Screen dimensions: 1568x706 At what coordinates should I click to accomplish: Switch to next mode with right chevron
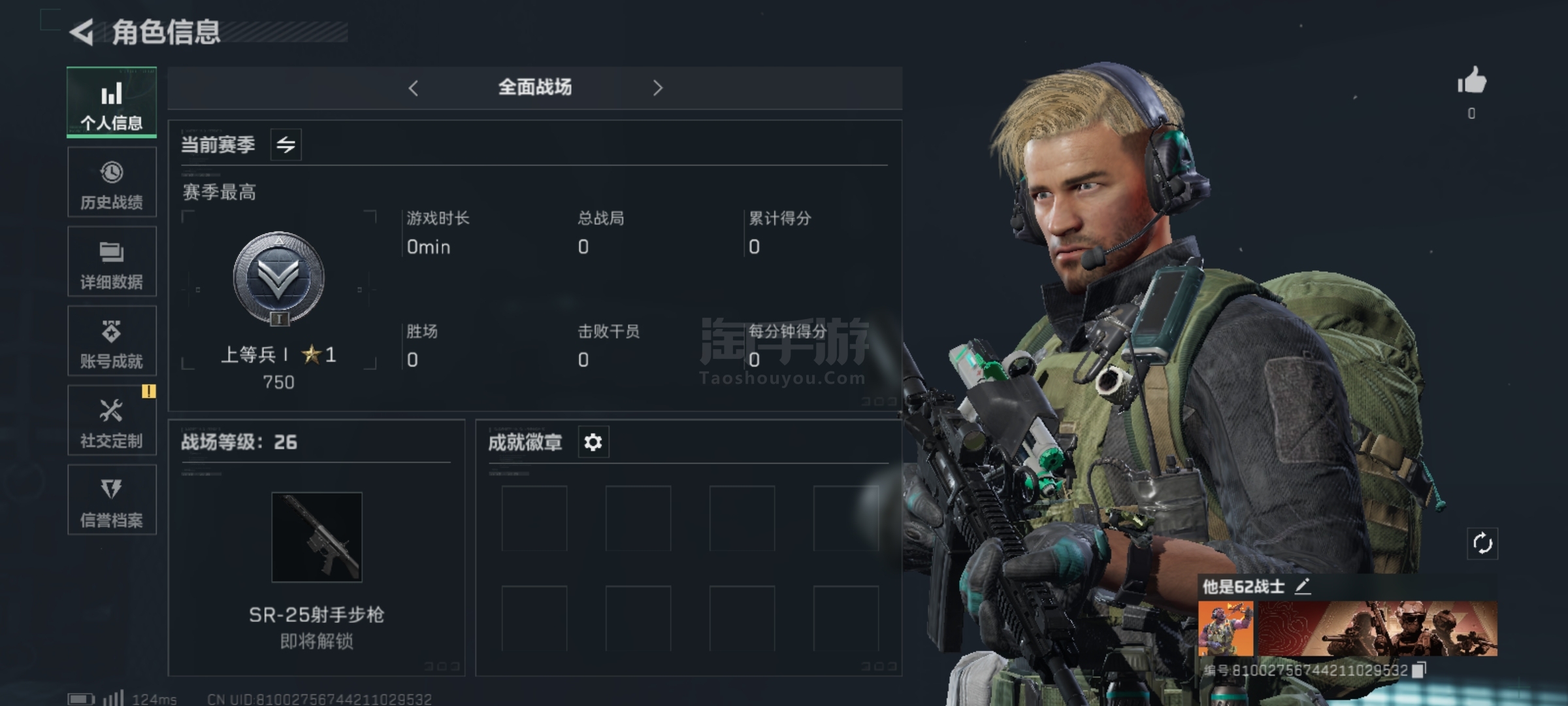click(657, 88)
